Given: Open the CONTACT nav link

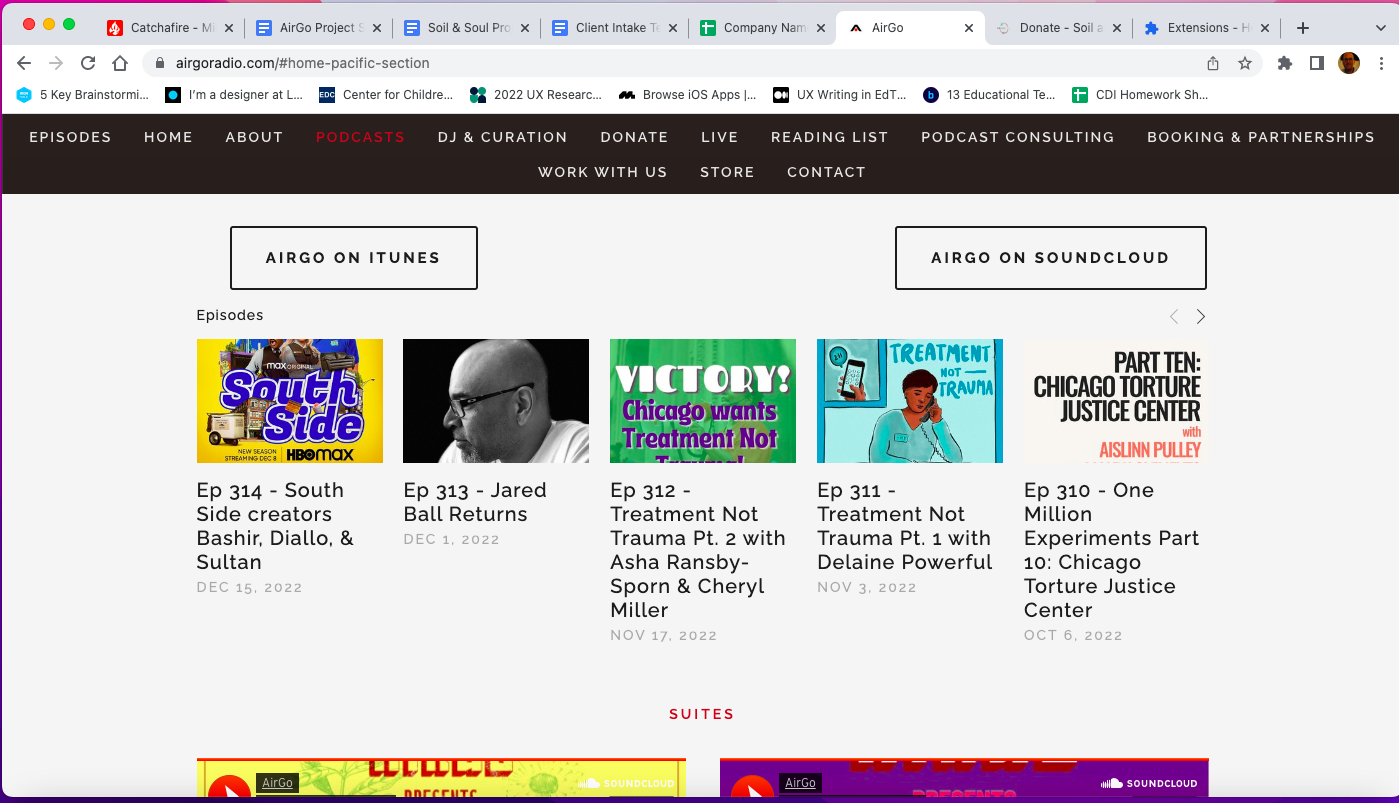Looking at the screenshot, I should [x=826, y=172].
